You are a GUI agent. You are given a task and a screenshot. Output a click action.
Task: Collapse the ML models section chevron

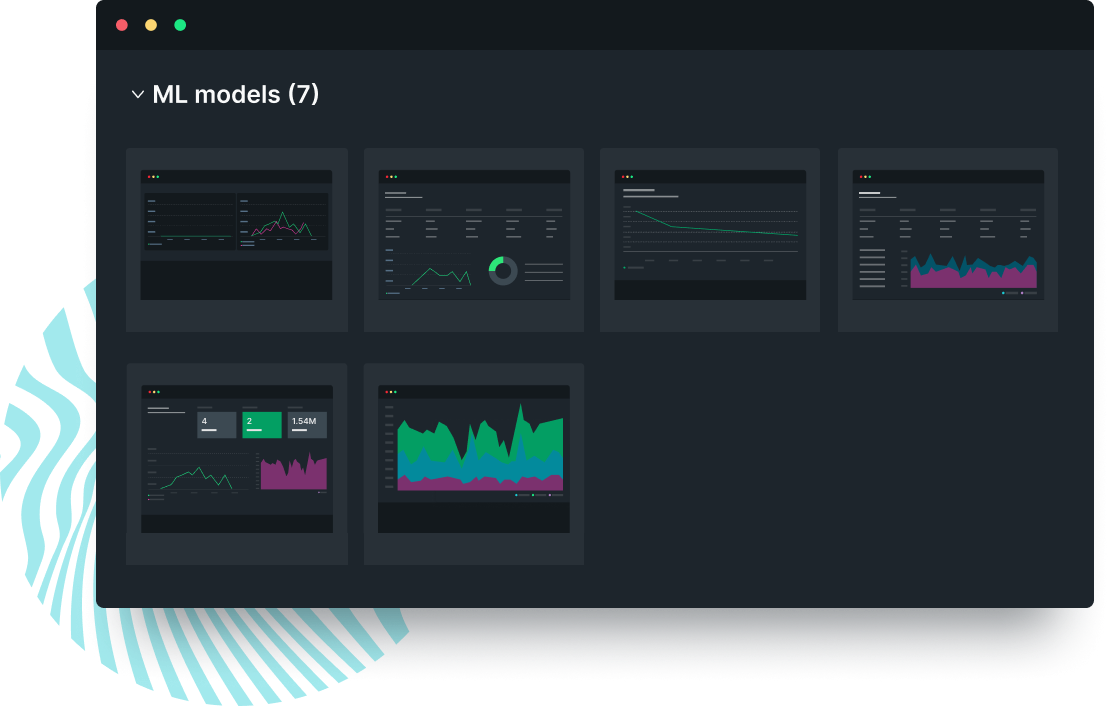pyautogui.click(x=138, y=94)
